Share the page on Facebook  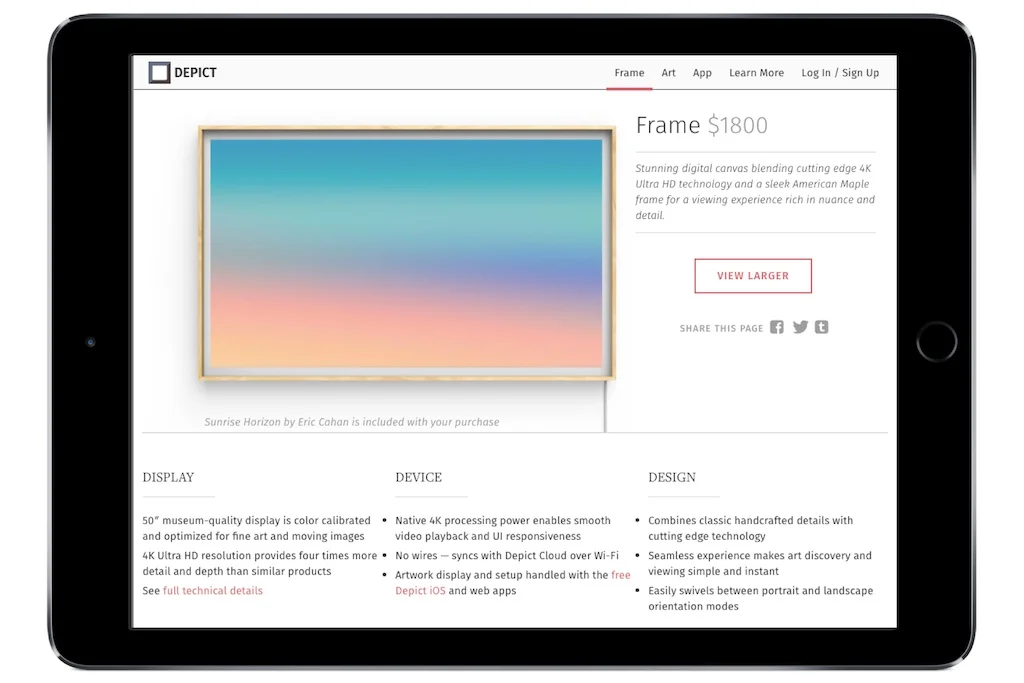coord(776,327)
